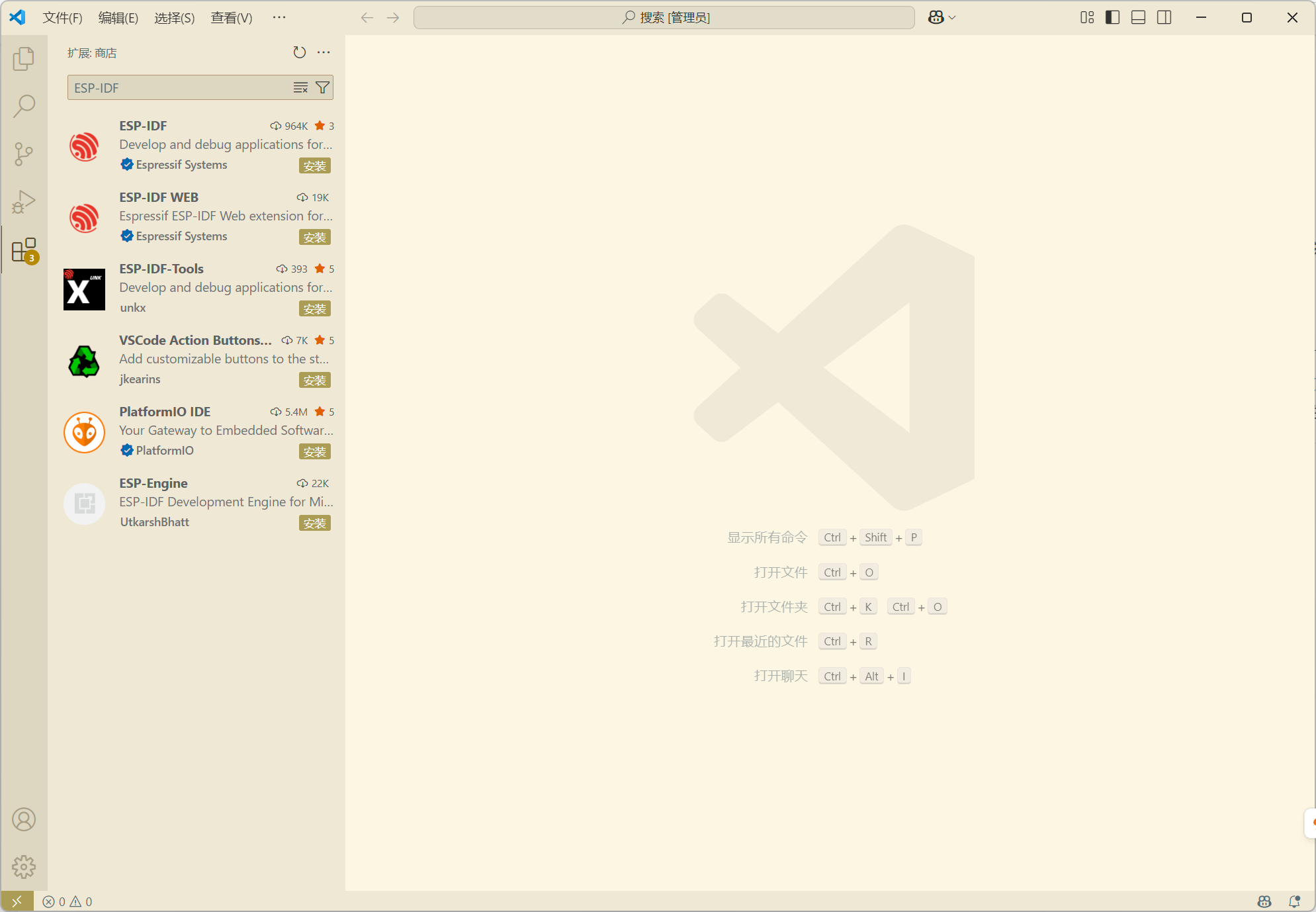This screenshot has width=1316, height=912.
Task: Expand the hidden menu bar items ellipsis
Action: pyautogui.click(x=279, y=17)
